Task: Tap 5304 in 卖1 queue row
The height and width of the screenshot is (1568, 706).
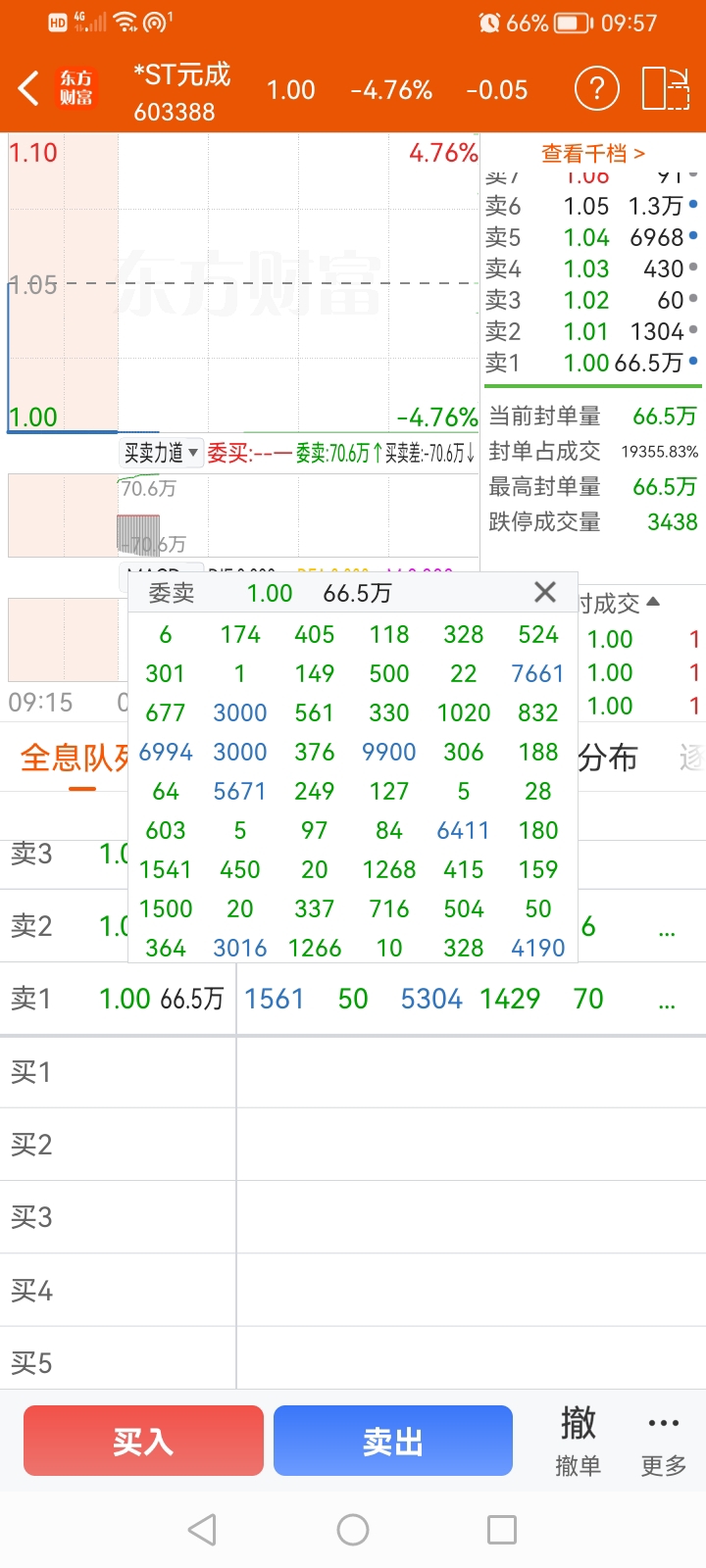Action: point(431,999)
